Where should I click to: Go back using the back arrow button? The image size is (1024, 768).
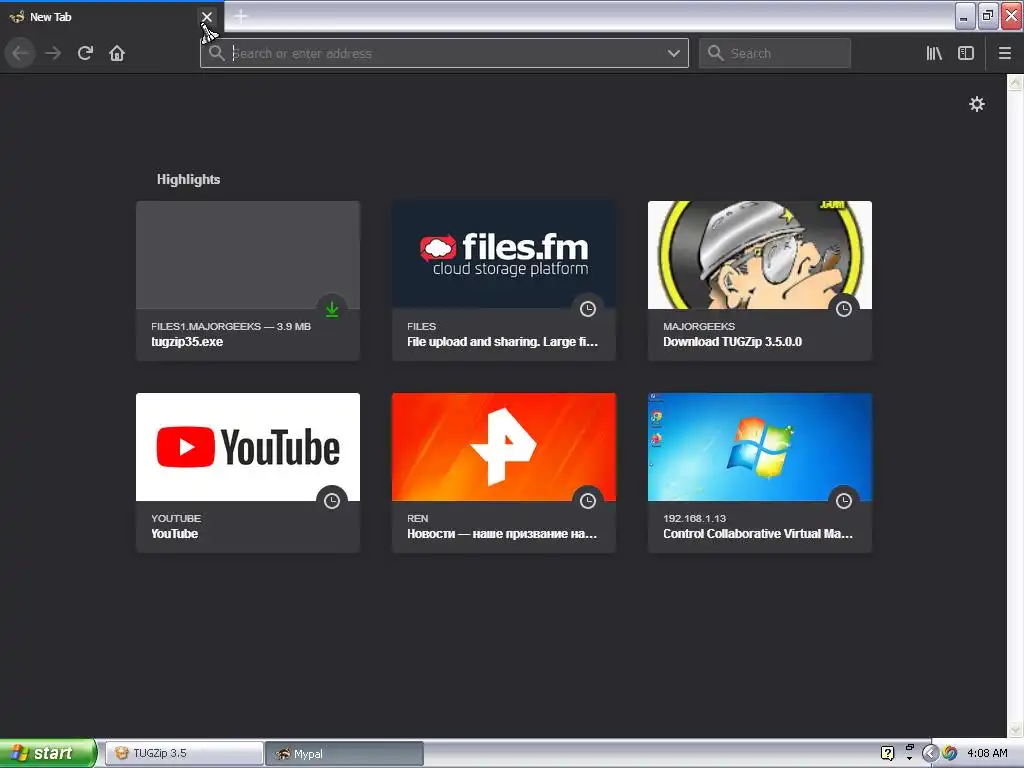pos(20,53)
